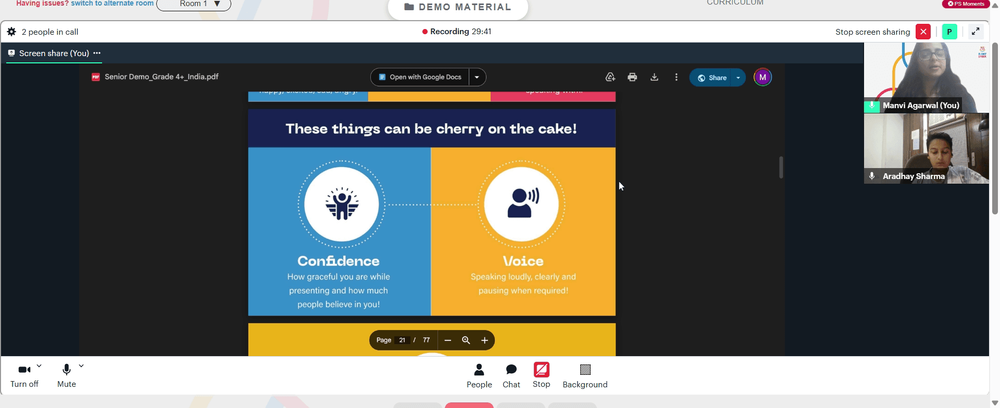Open the Chat panel
This screenshot has width=1000, height=408.
pos(511,375)
